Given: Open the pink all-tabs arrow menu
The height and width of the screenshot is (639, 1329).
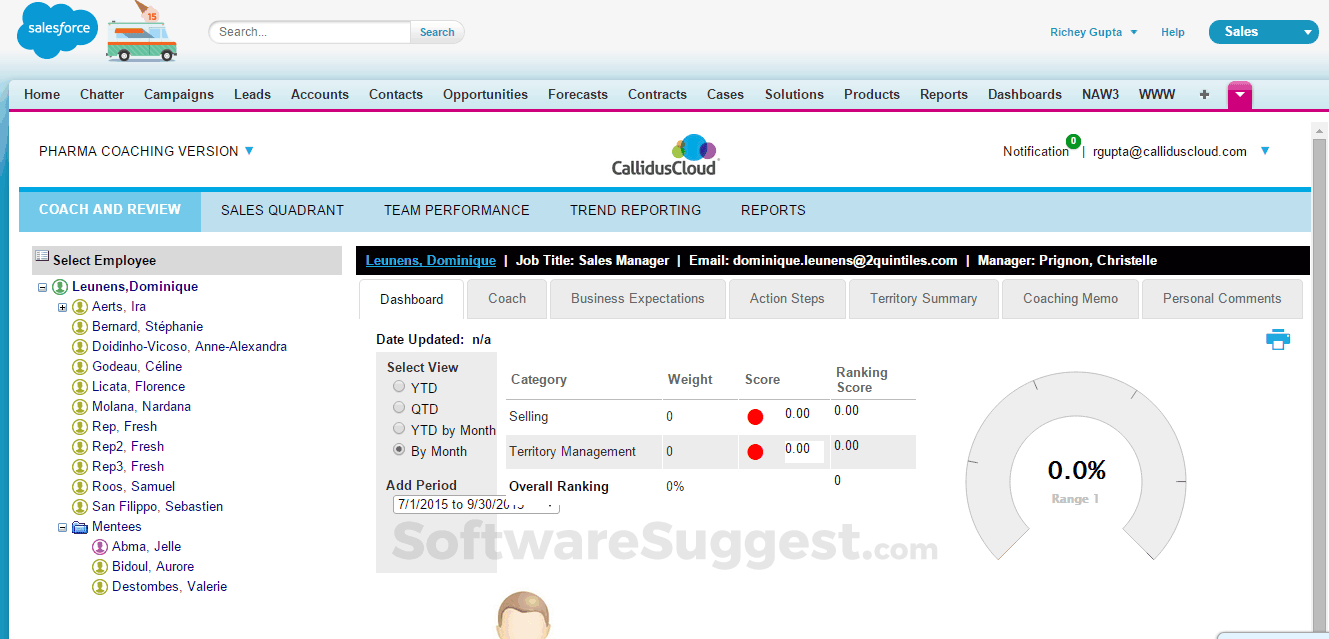Looking at the screenshot, I should [x=1240, y=95].
